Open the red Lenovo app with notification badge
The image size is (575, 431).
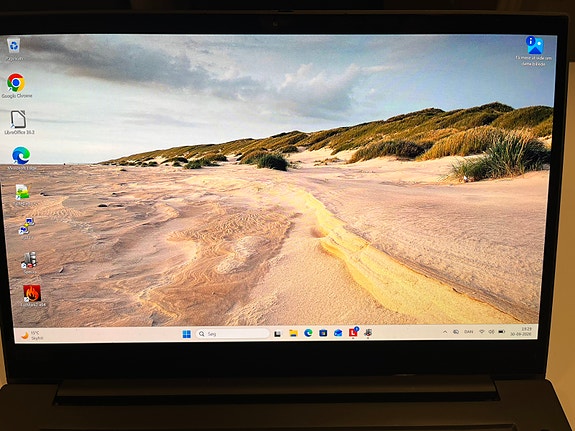[x=354, y=332]
